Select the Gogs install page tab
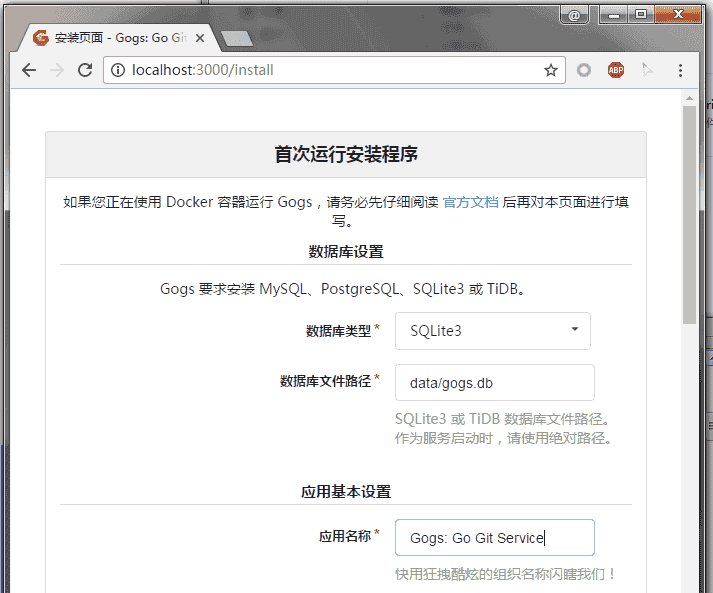Image resolution: width=713 pixels, height=593 pixels. click(x=118, y=38)
